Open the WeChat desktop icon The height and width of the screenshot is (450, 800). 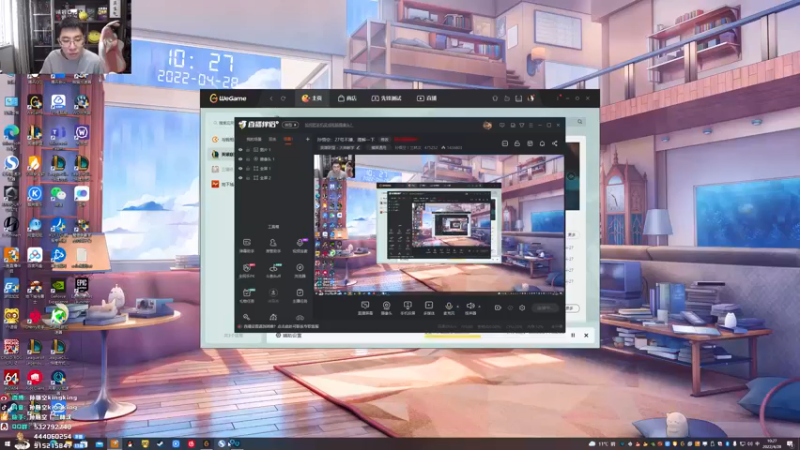pyautogui.click(x=58, y=196)
